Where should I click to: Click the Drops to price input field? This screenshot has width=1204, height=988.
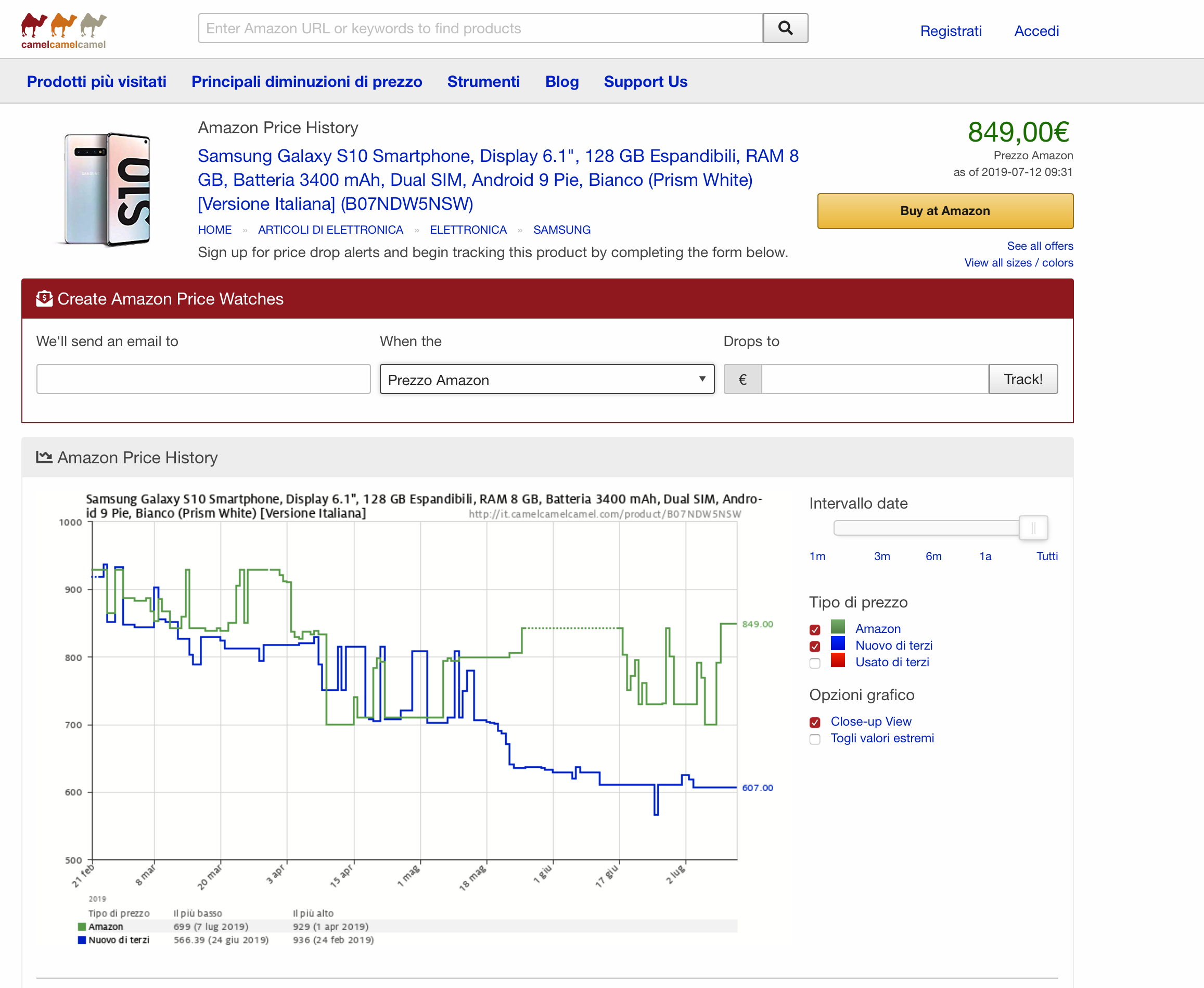pos(875,379)
